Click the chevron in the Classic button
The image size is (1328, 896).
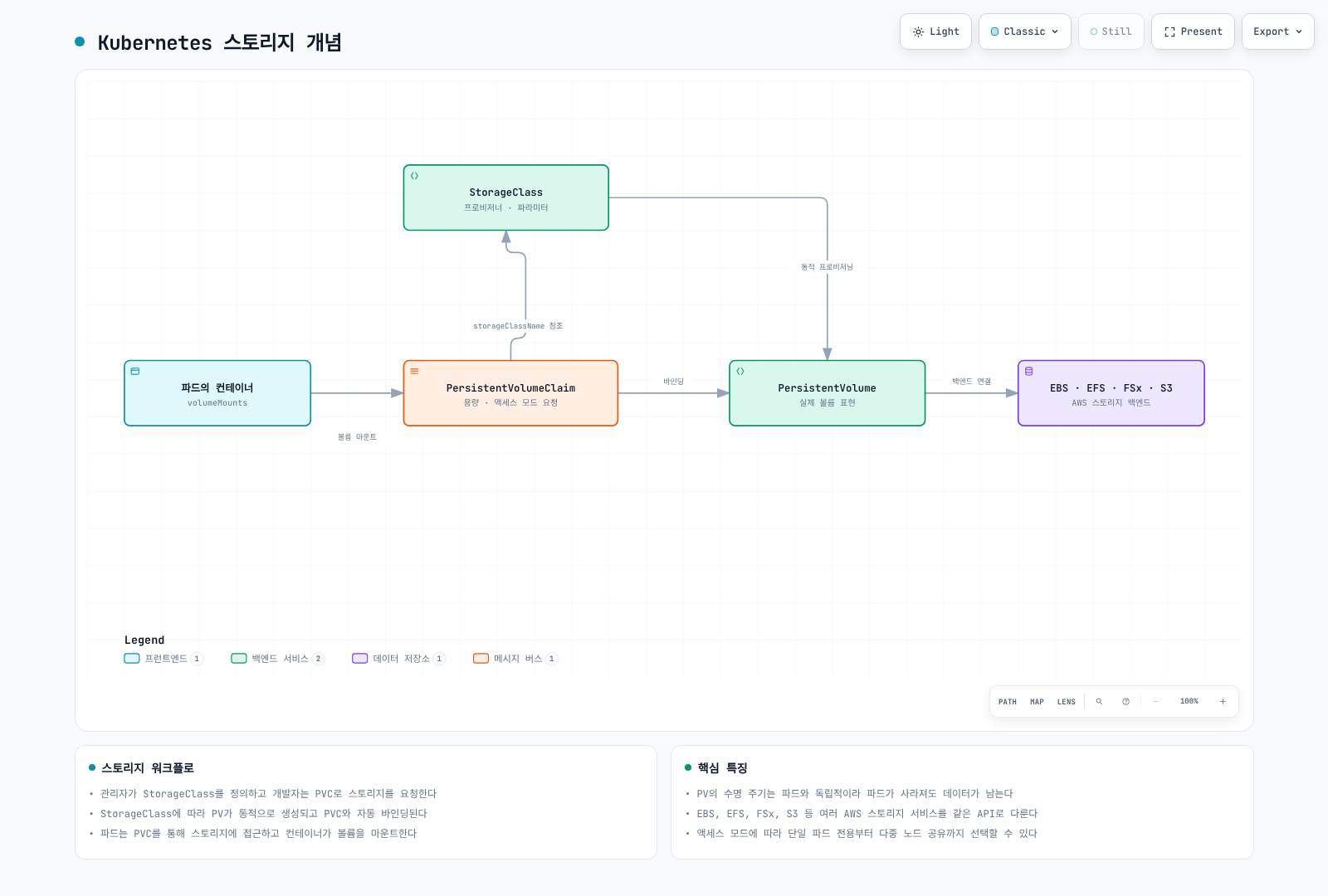(1055, 32)
